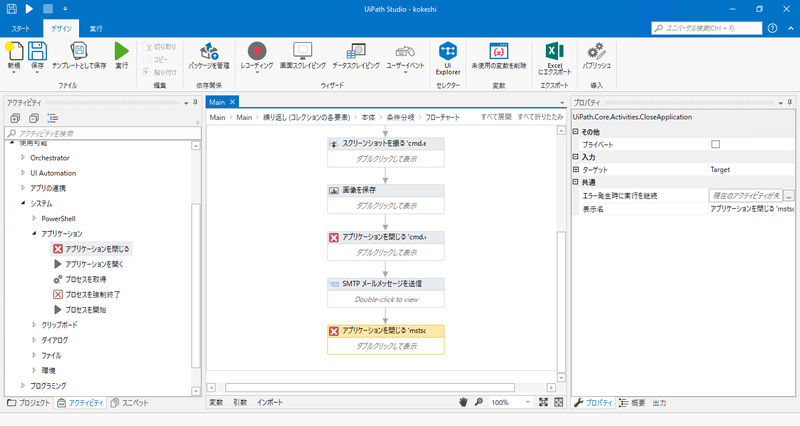Expand the ターゲット property

click(576, 169)
